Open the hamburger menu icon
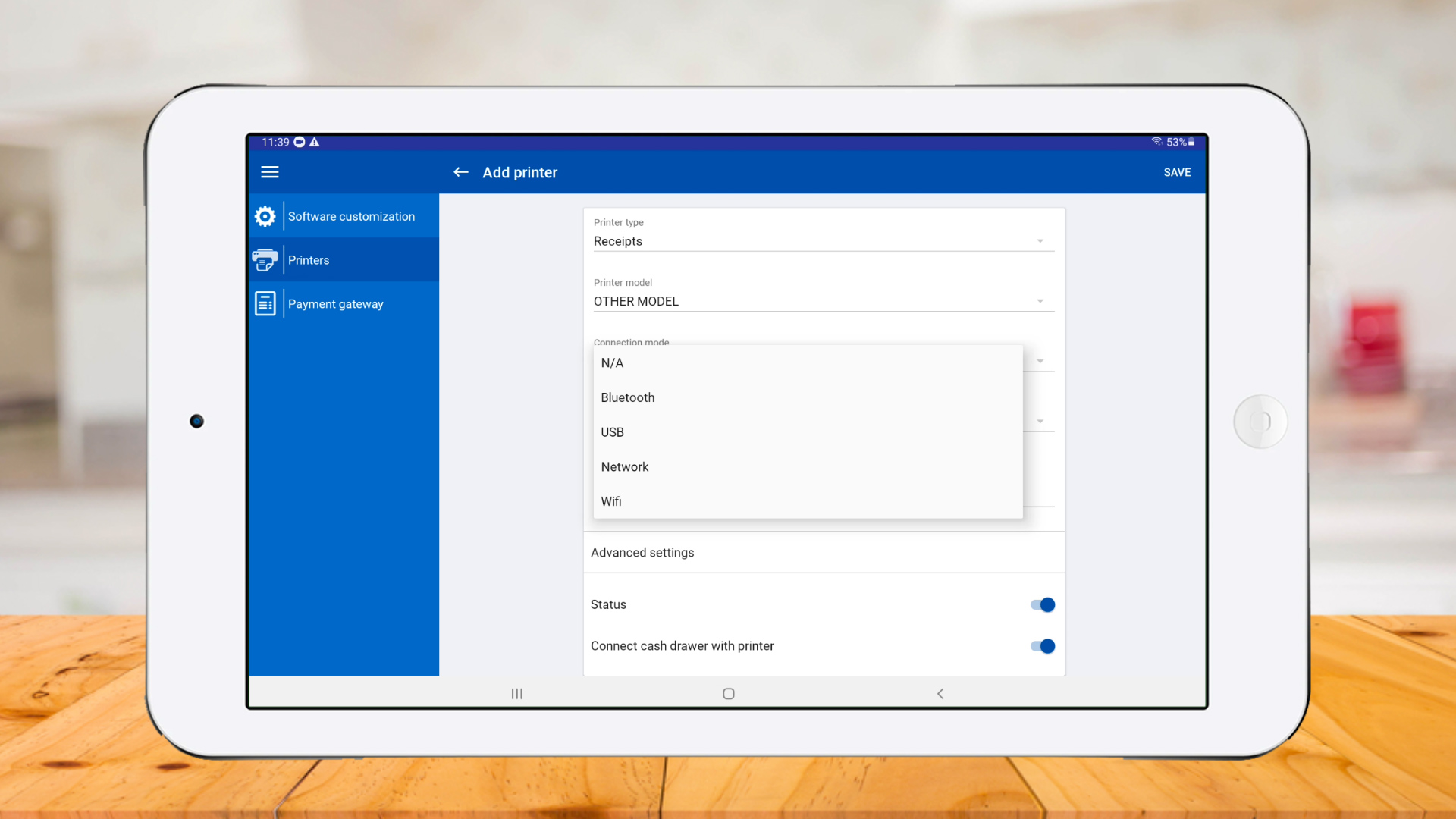This screenshot has height=819, width=1456. tap(270, 172)
